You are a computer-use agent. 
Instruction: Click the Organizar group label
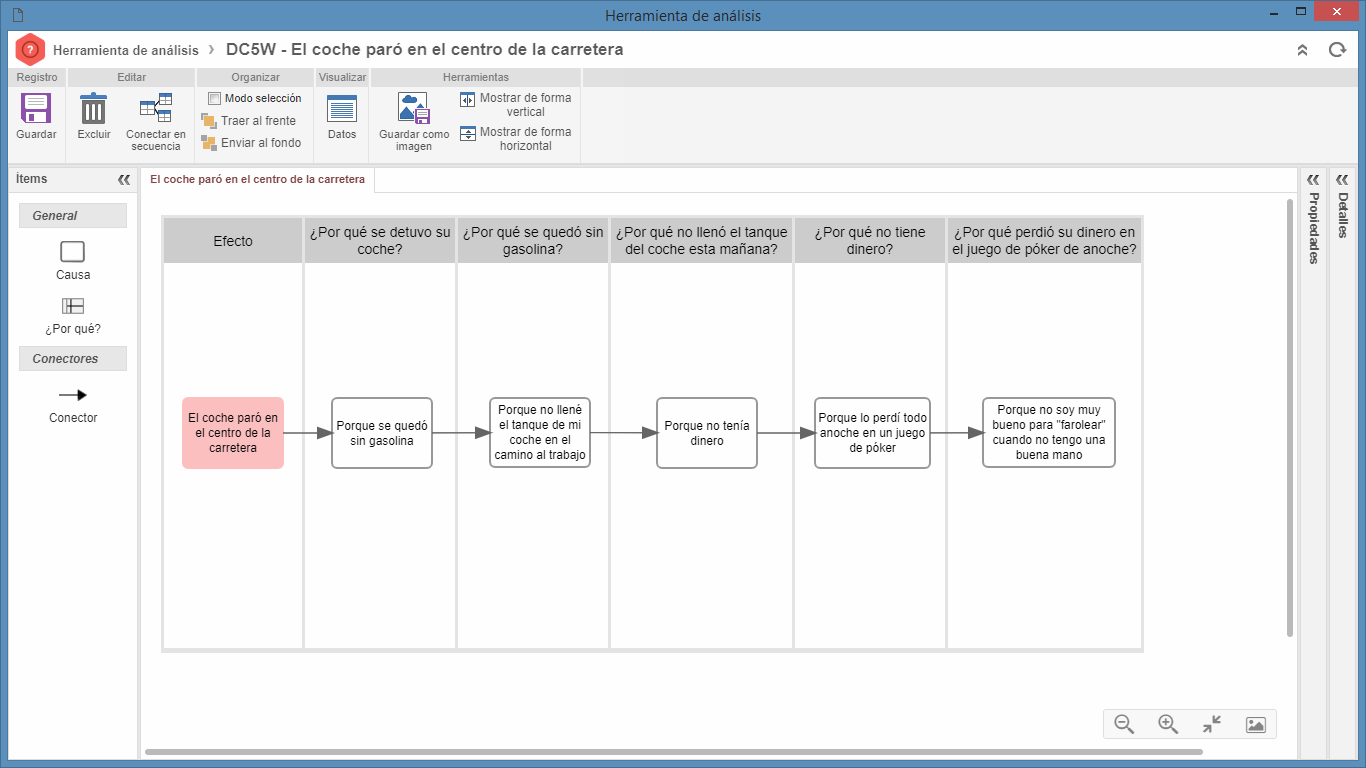tap(256, 77)
